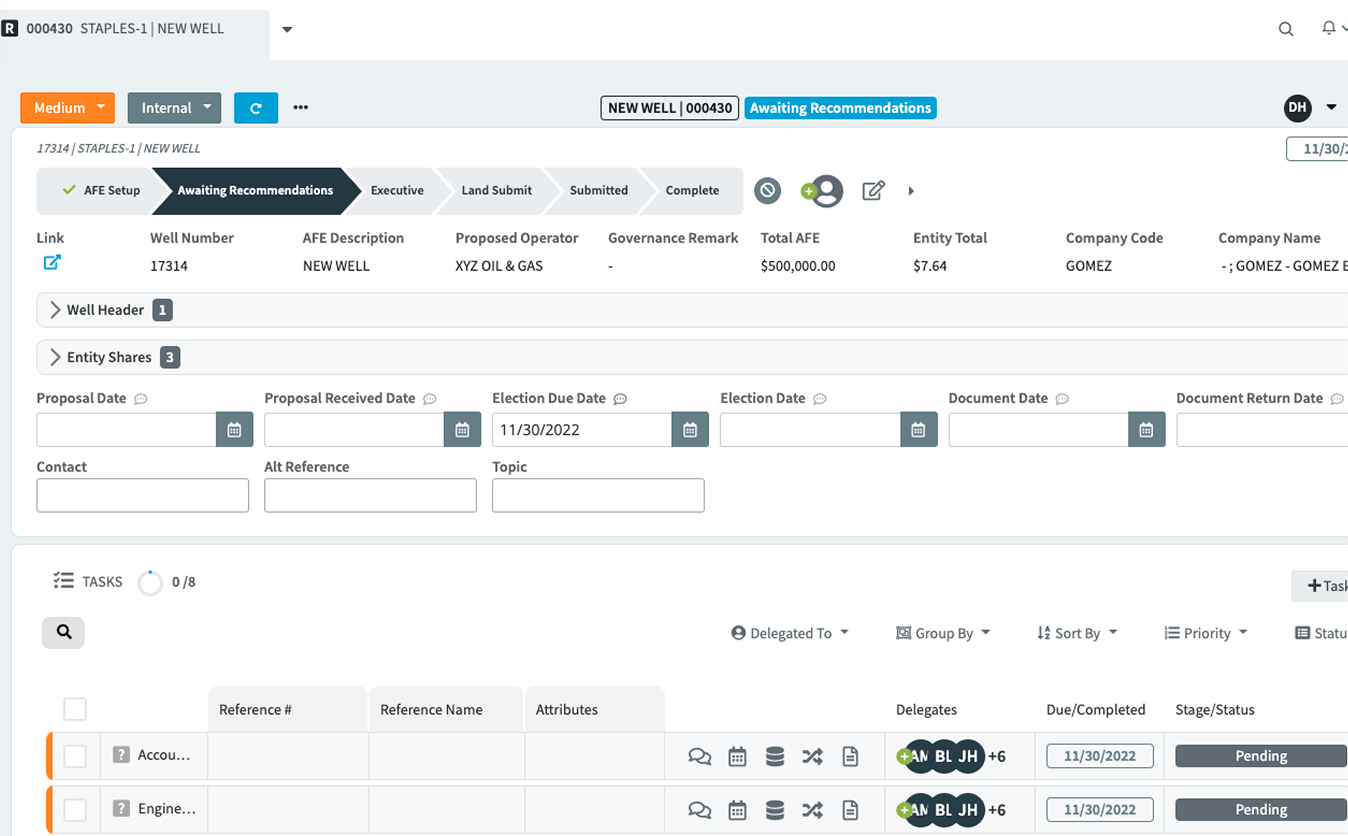The image size is (1348, 836).
Task: Toggle the select-all tasks checkbox
Action: pos(75,710)
